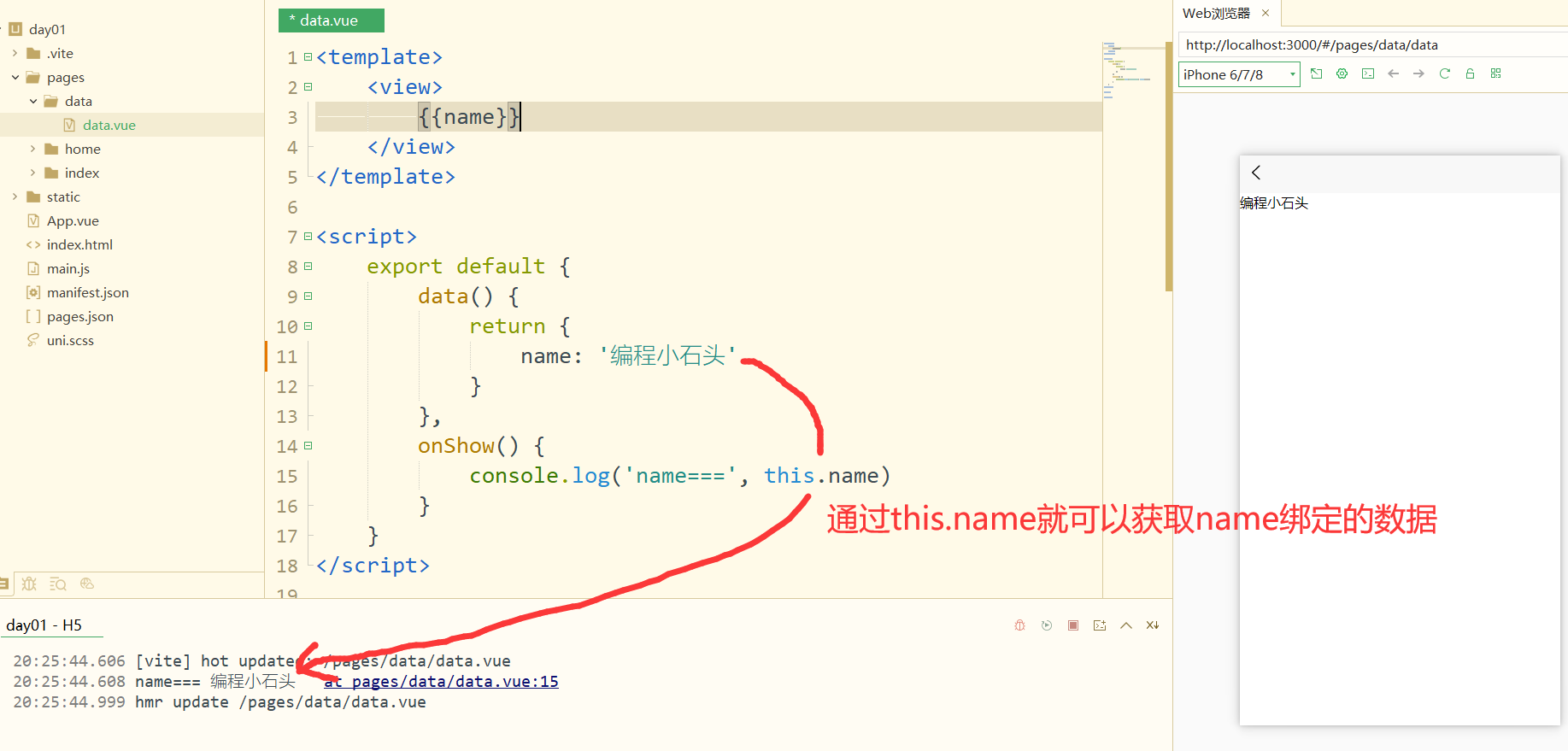Image resolution: width=1568 pixels, height=751 pixels.
Task: Fold the data() function at line 9
Action: coord(308,296)
